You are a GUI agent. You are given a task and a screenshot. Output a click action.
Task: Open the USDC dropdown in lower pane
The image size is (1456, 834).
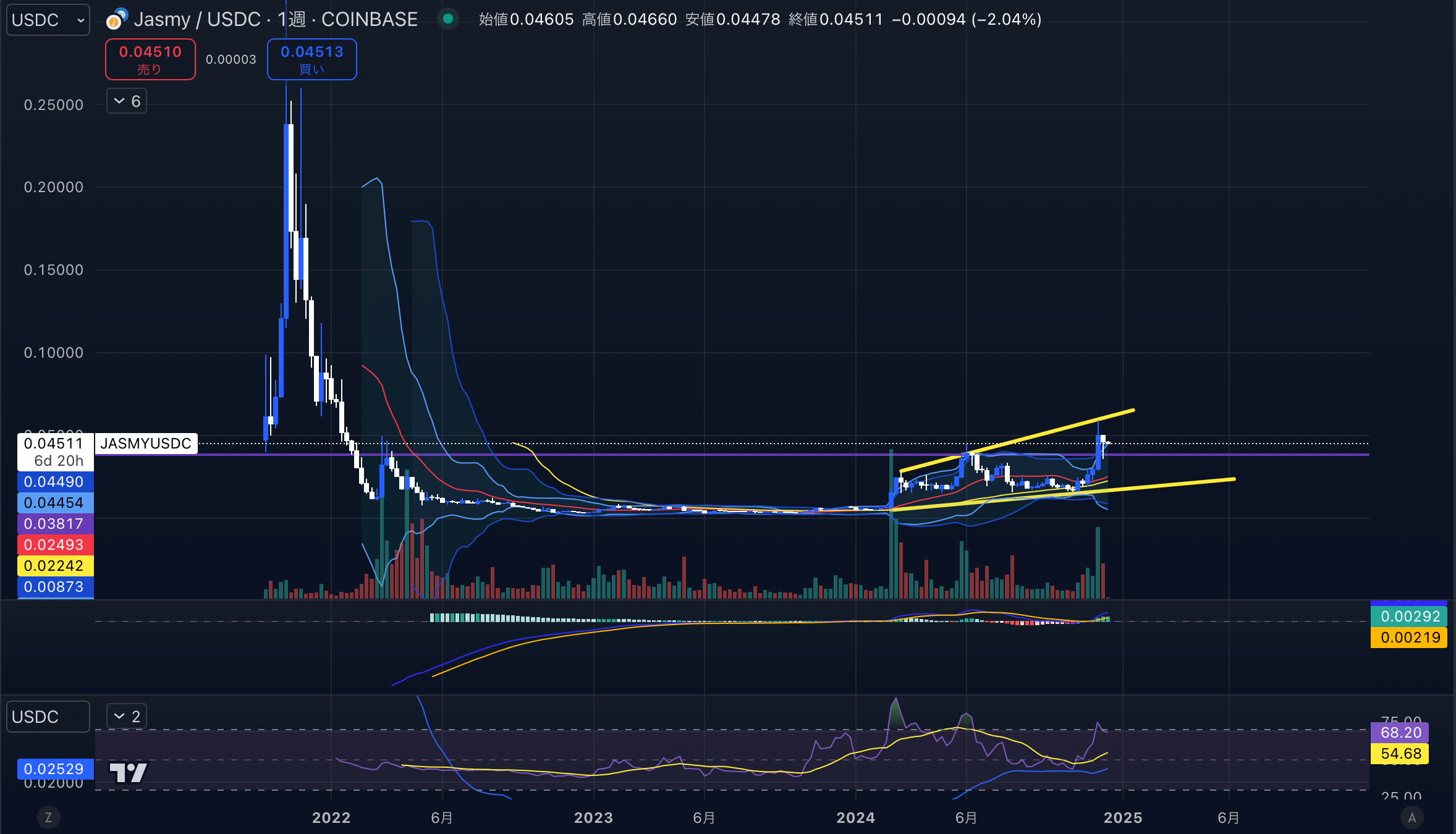pyautogui.click(x=48, y=717)
